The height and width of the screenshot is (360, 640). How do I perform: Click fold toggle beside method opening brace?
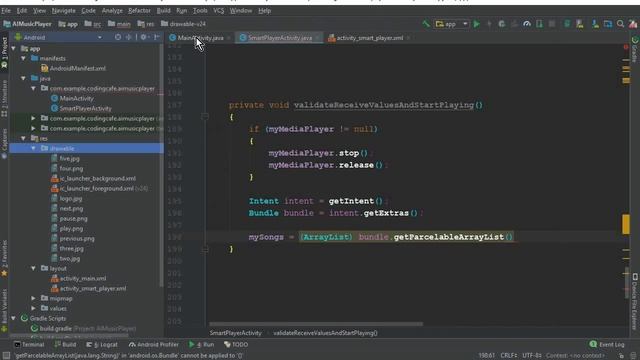tap(205, 117)
